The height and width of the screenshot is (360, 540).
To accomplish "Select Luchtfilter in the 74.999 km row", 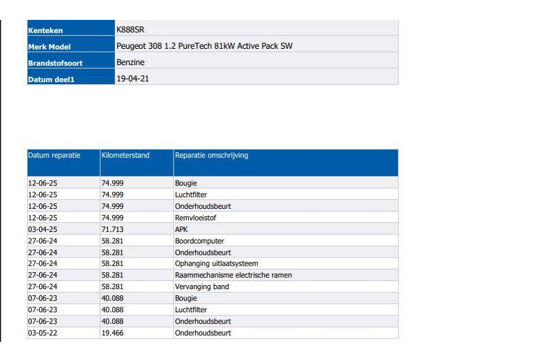I will [191, 195].
